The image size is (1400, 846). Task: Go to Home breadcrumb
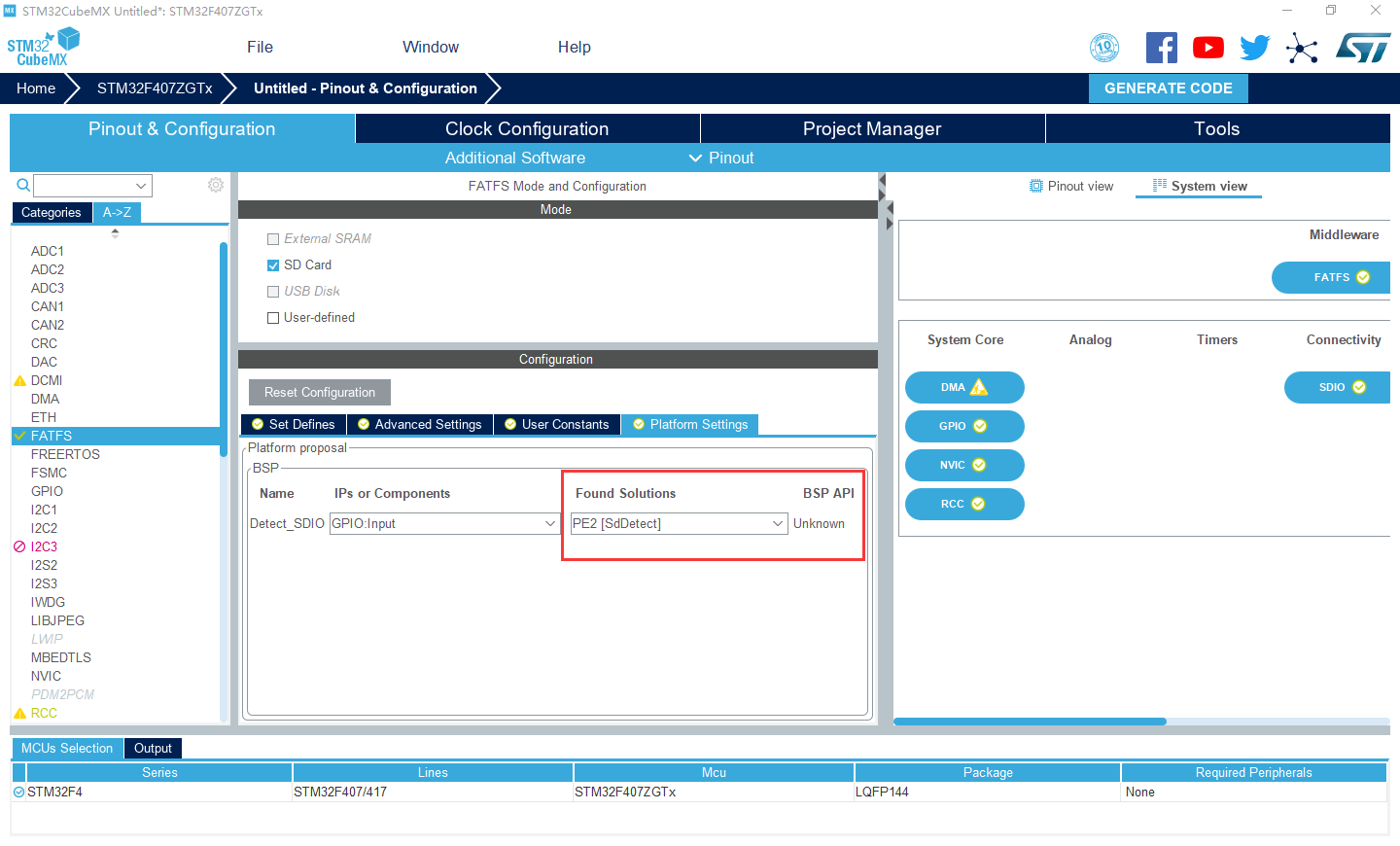[36, 88]
